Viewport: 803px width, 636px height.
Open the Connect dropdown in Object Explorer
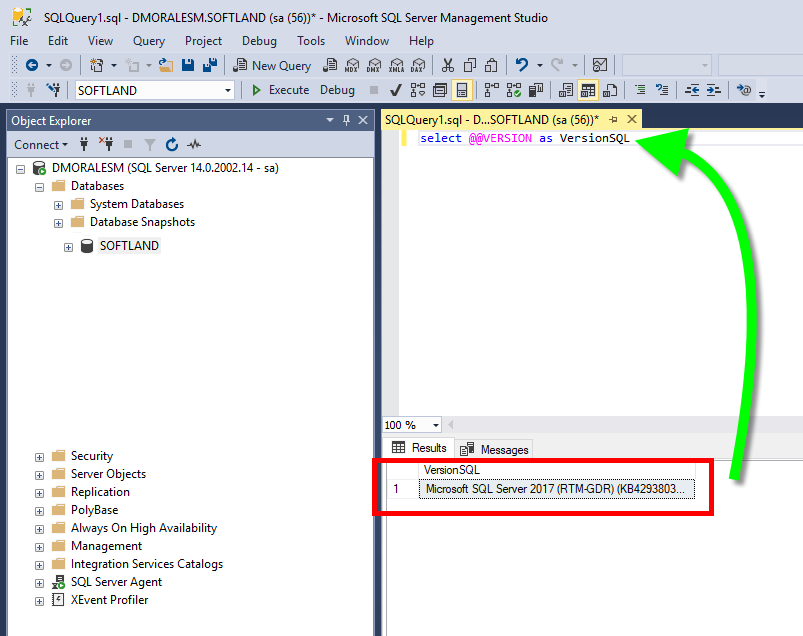41,145
